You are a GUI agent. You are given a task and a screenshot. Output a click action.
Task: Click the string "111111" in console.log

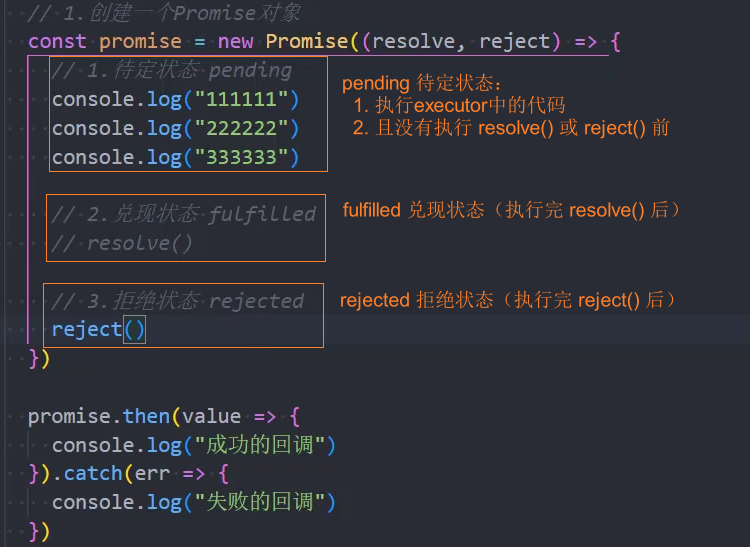coord(241,99)
